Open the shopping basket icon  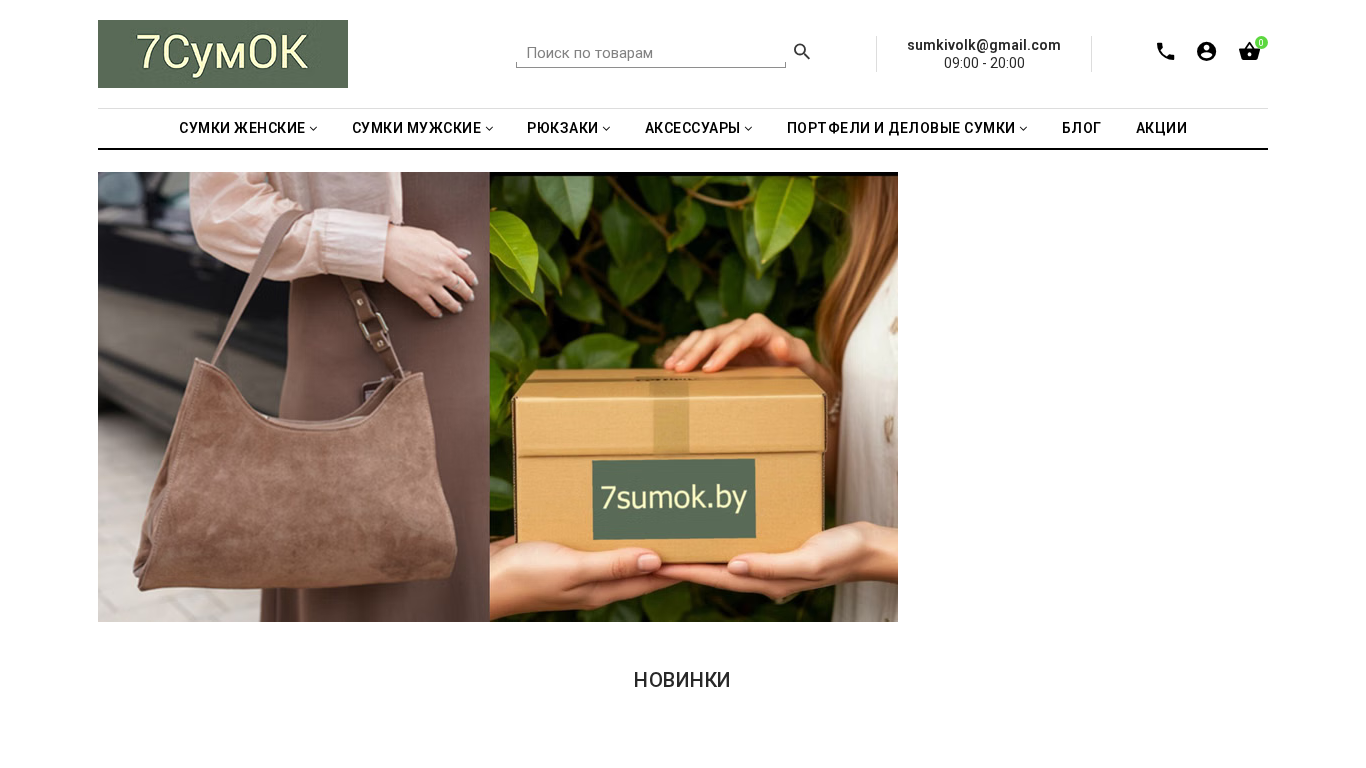(1249, 52)
